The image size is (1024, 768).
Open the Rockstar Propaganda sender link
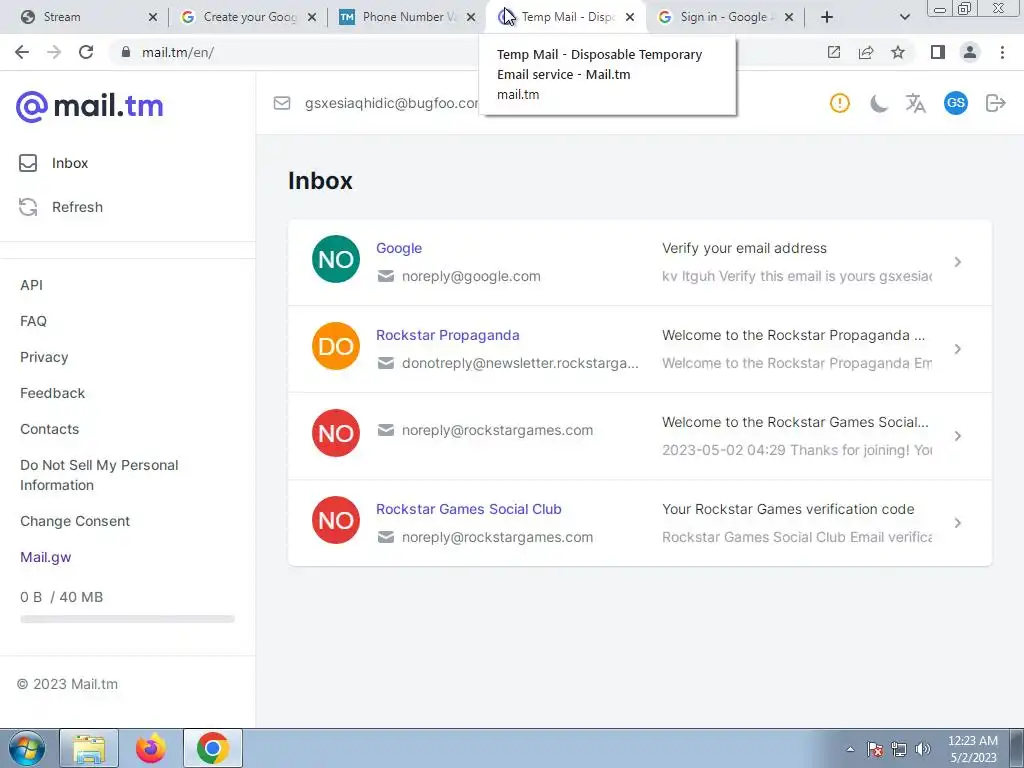point(447,335)
